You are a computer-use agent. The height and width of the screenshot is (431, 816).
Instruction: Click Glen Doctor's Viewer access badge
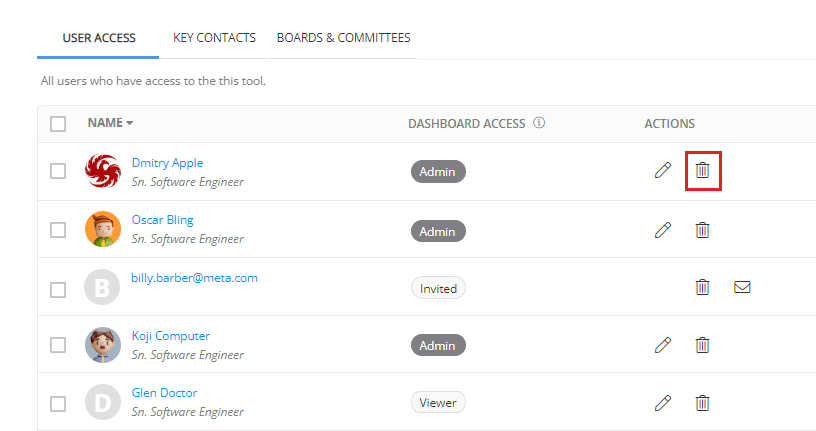(x=438, y=403)
